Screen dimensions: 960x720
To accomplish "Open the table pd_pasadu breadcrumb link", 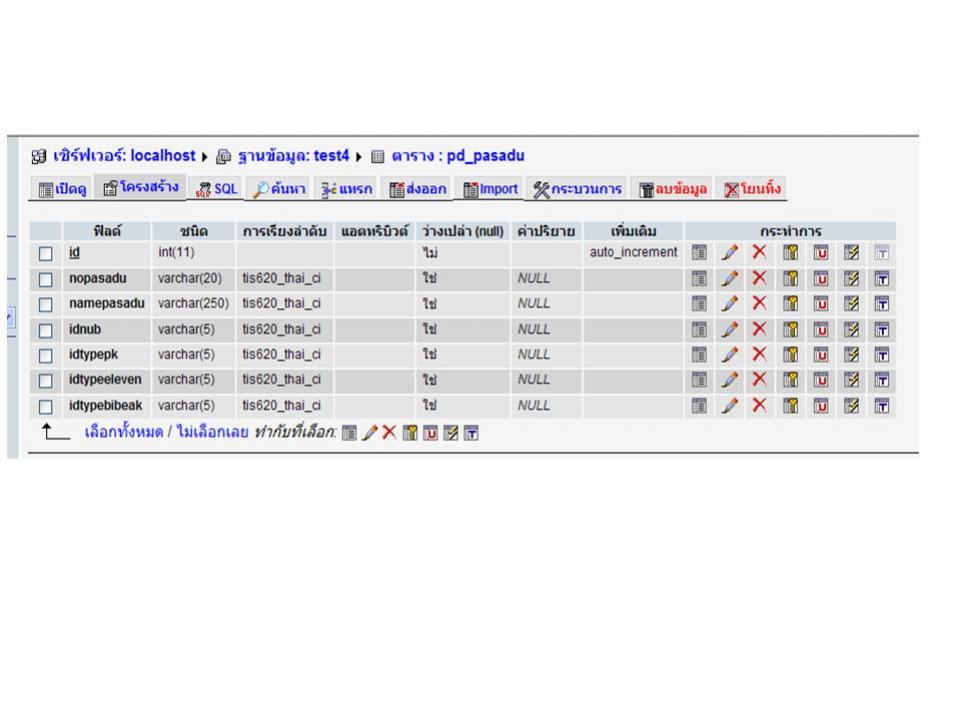I will [458, 156].
